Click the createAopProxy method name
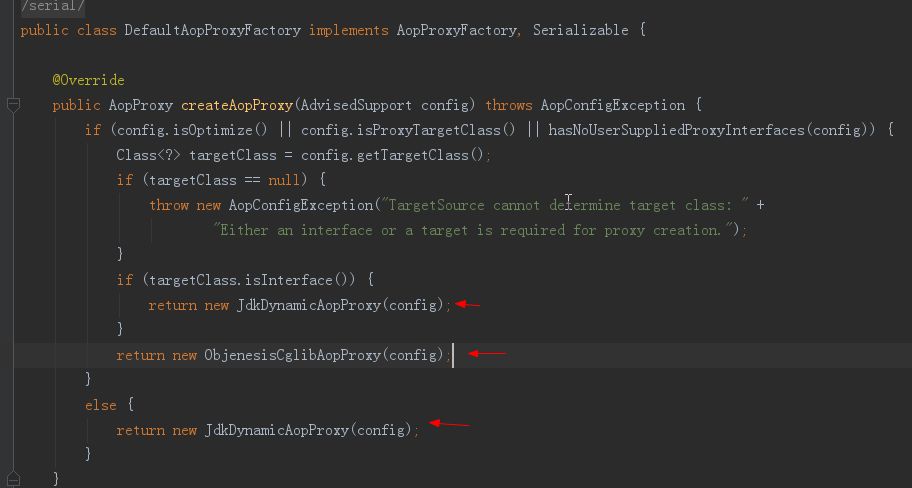The width and height of the screenshot is (912, 488). (x=237, y=105)
